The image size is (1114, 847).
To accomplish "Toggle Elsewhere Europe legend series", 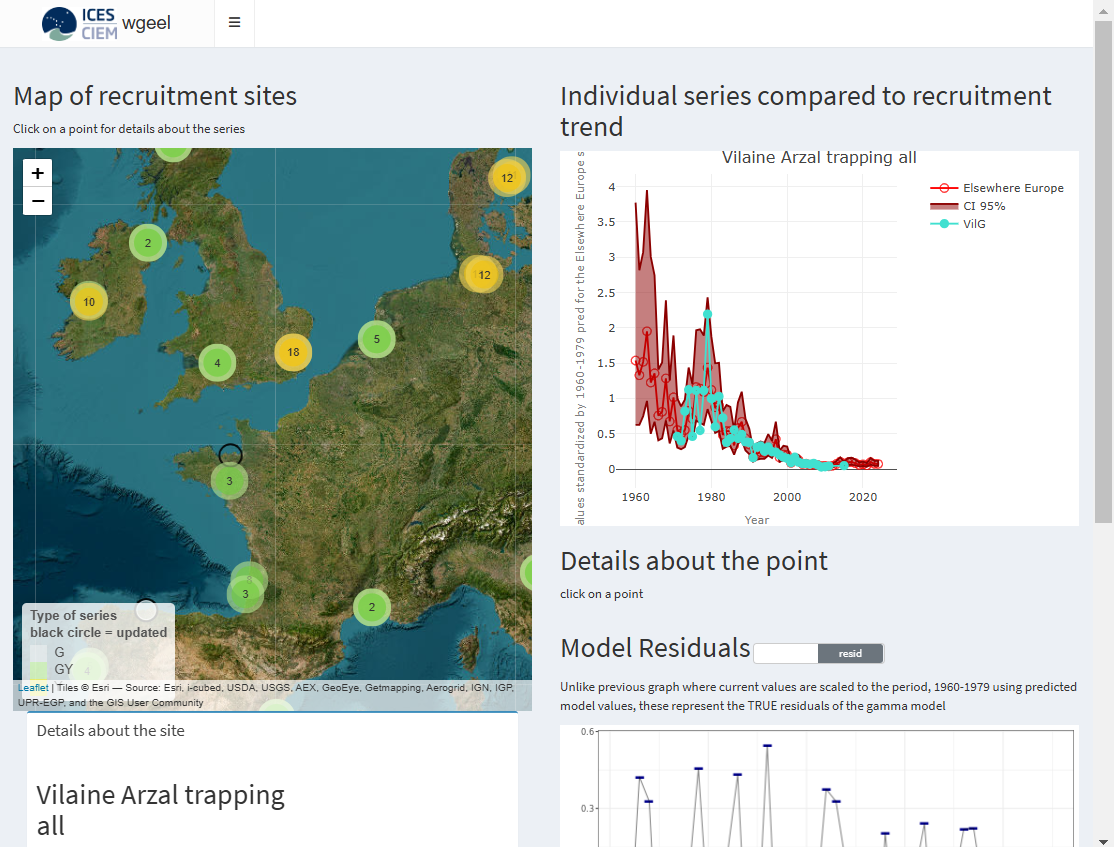I will point(1011,188).
